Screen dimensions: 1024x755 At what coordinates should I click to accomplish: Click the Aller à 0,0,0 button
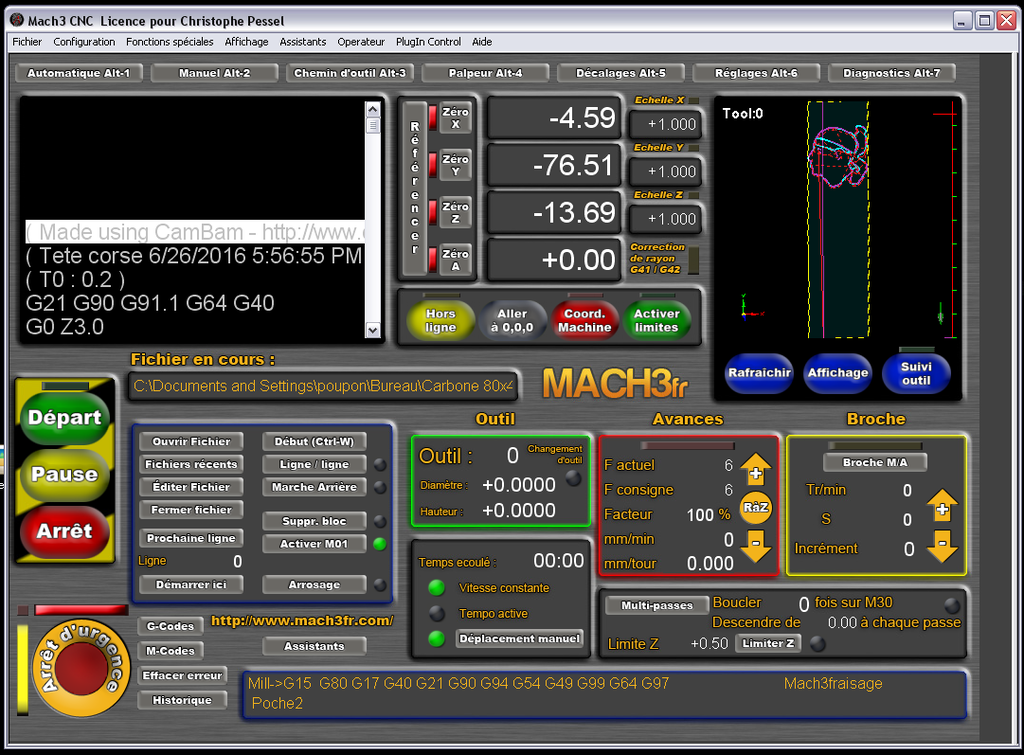(513, 321)
